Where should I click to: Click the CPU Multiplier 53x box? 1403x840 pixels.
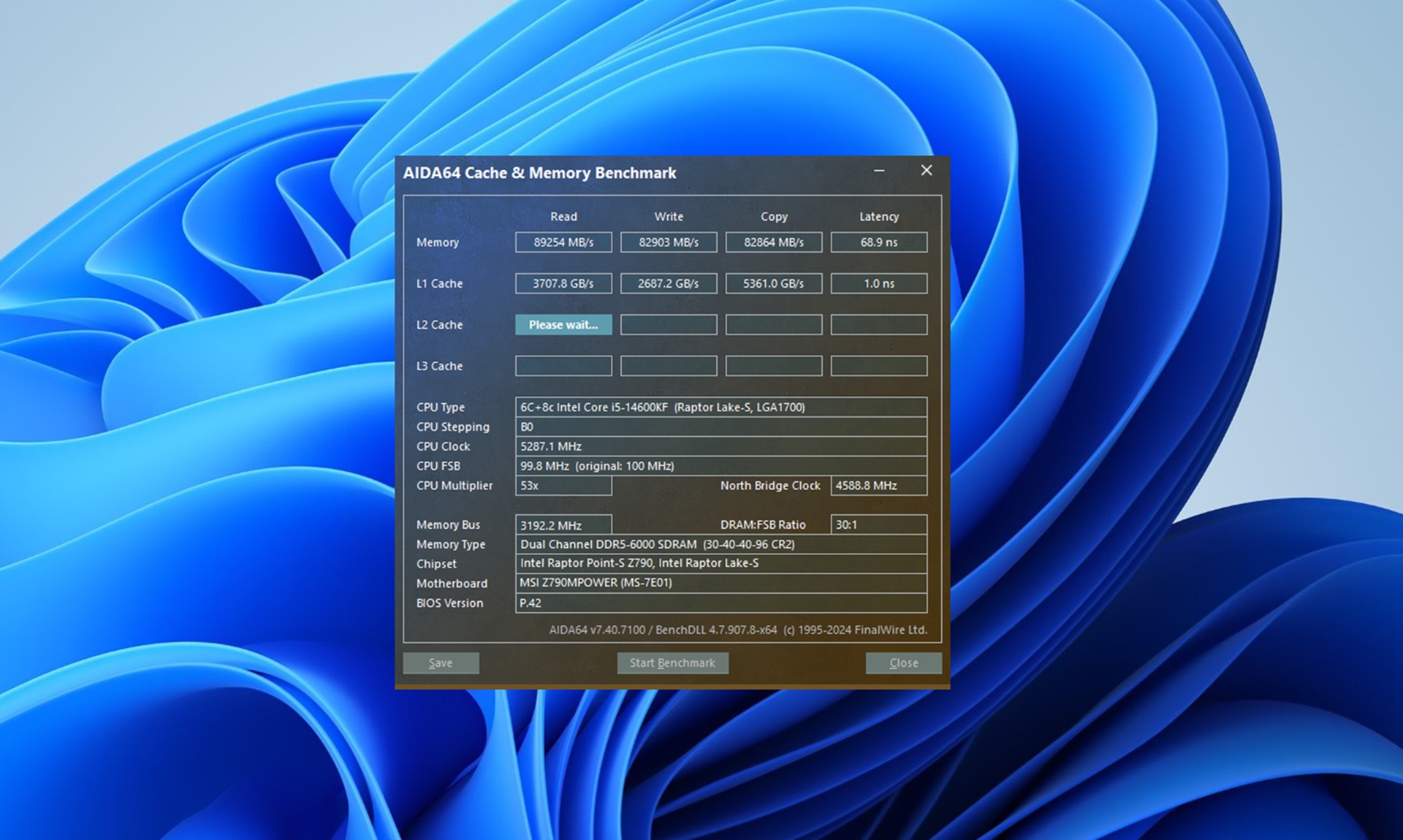coord(563,486)
